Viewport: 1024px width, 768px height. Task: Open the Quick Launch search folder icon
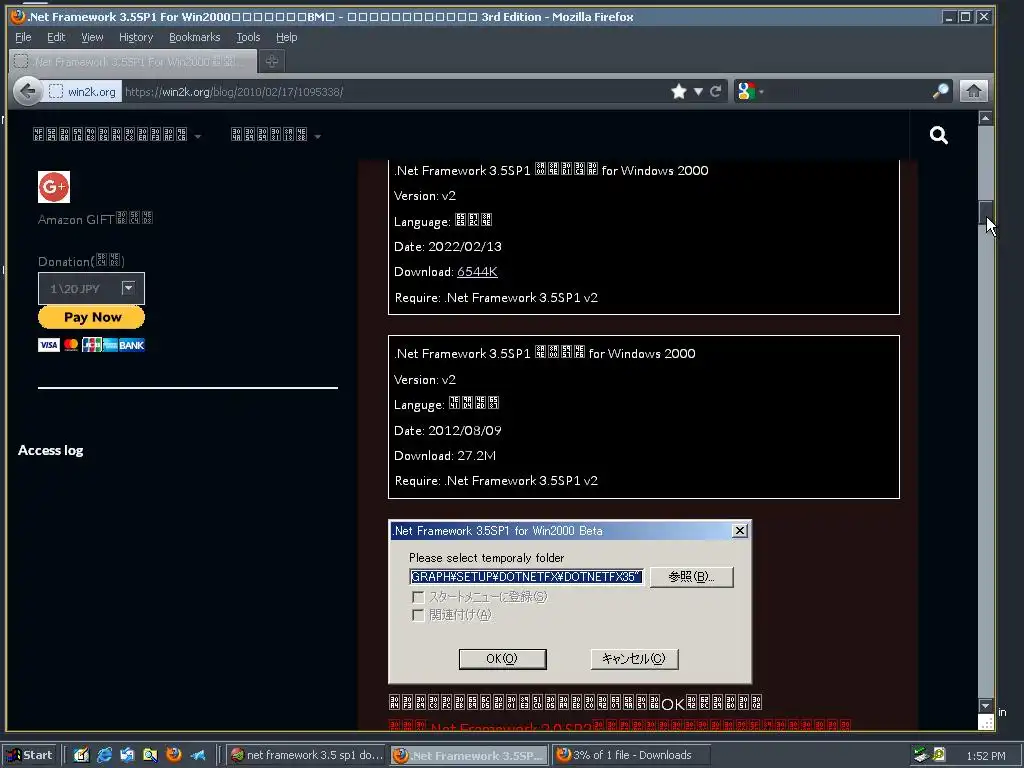150,755
